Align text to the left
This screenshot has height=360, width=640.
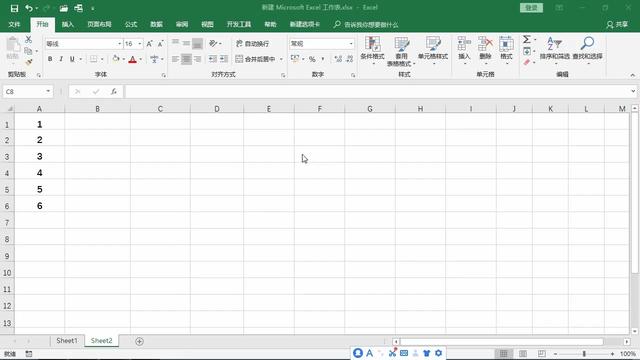click(x=175, y=59)
